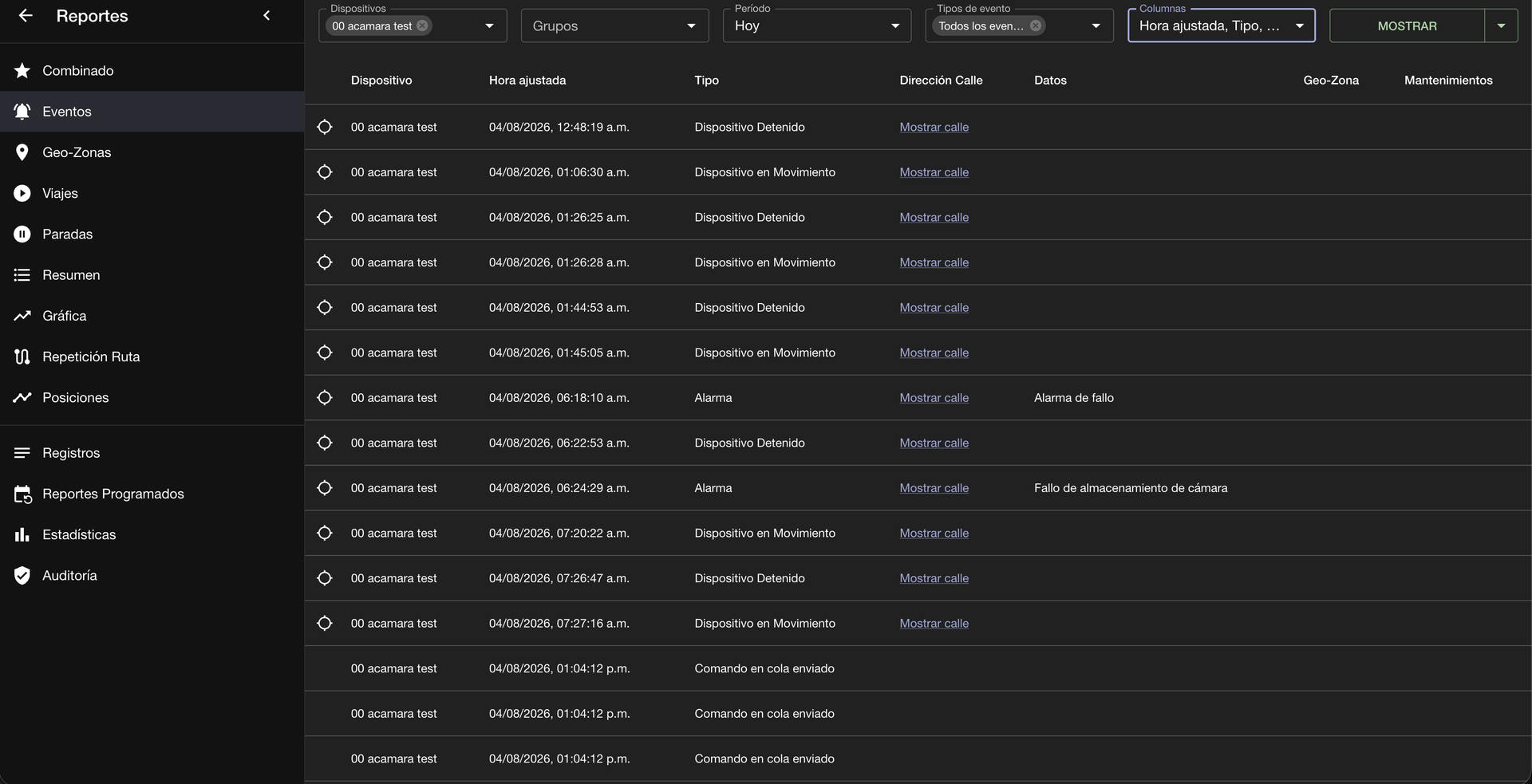Click the Geo-Zona column header
The image size is (1532, 784).
[1331, 81]
